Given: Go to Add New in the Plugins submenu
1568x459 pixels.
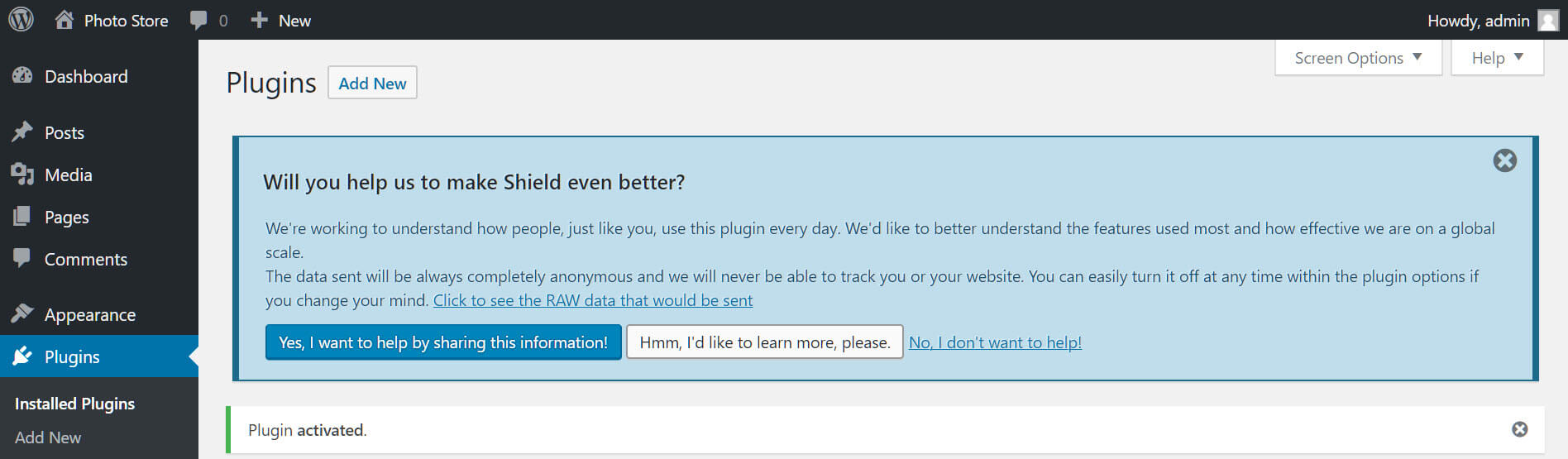Looking at the screenshot, I should point(48,437).
